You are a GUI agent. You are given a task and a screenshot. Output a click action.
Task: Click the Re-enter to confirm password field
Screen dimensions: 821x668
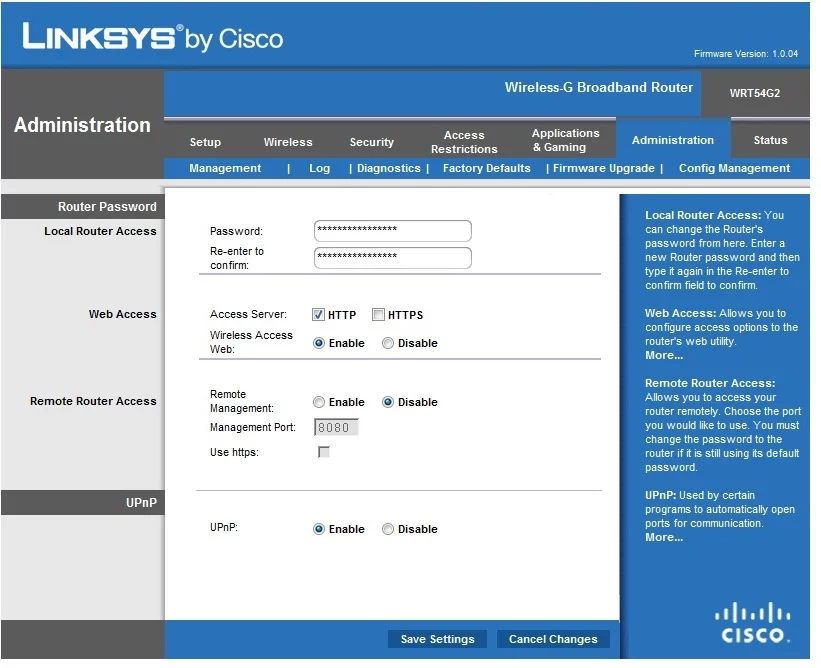[393, 258]
